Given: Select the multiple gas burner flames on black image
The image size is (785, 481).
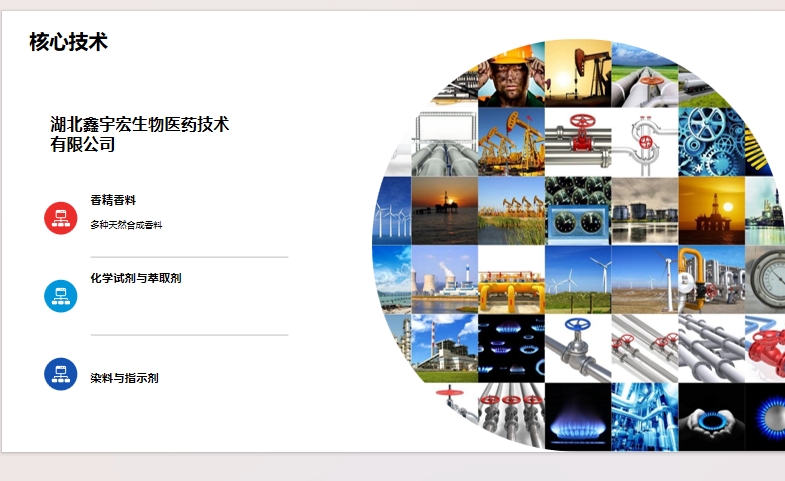Looking at the screenshot, I should pos(511,347).
